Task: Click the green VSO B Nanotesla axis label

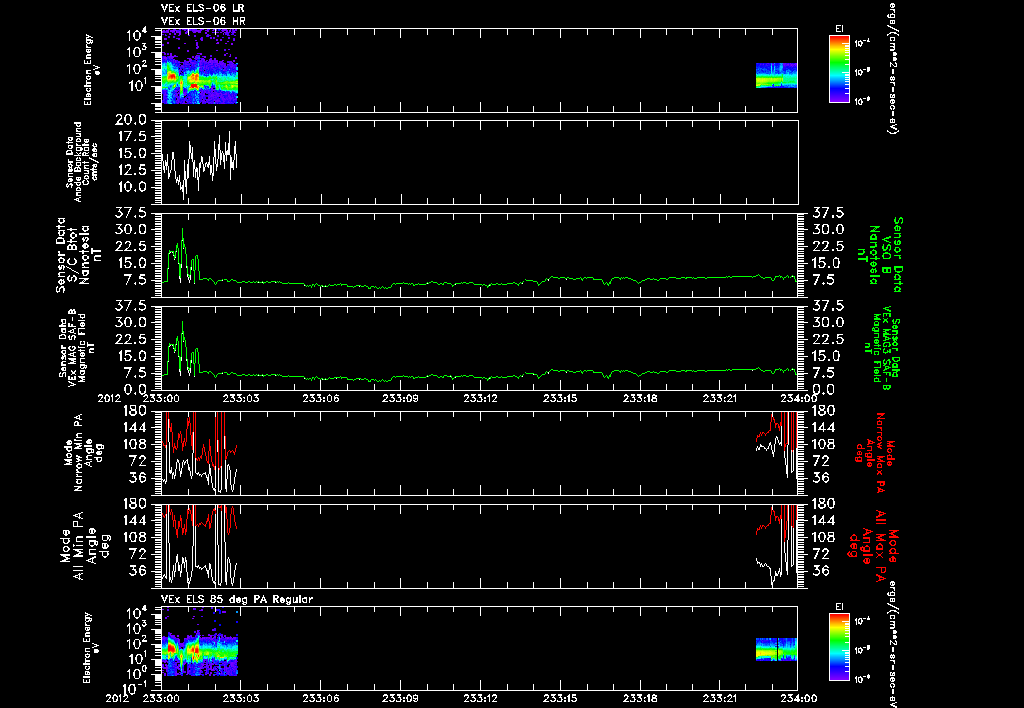Action: [x=880, y=255]
